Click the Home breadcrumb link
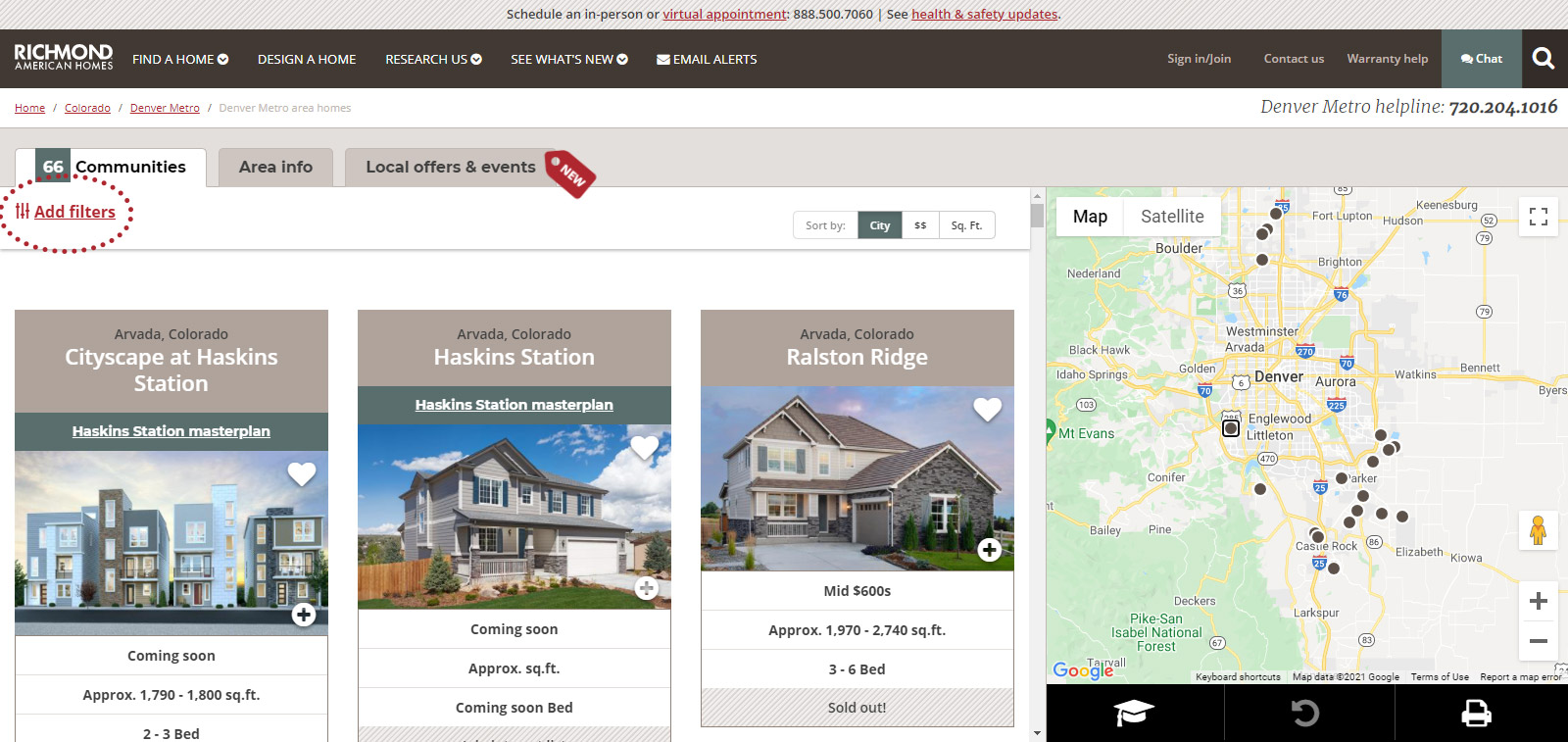 pos(29,108)
